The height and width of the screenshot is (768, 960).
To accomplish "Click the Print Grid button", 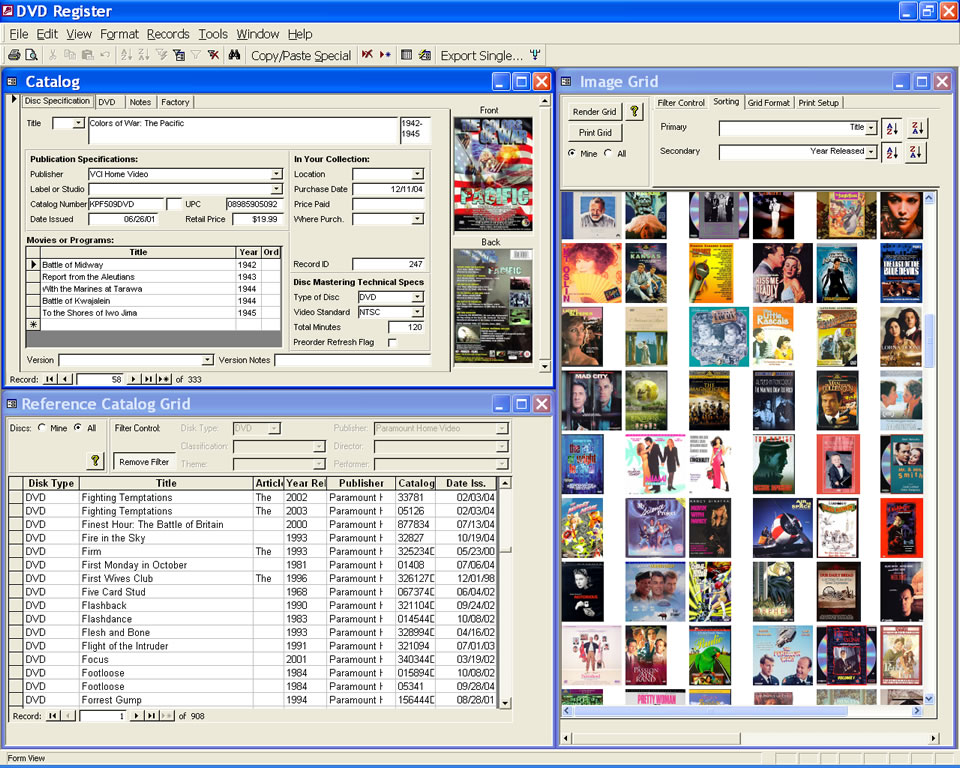I will pos(594,132).
